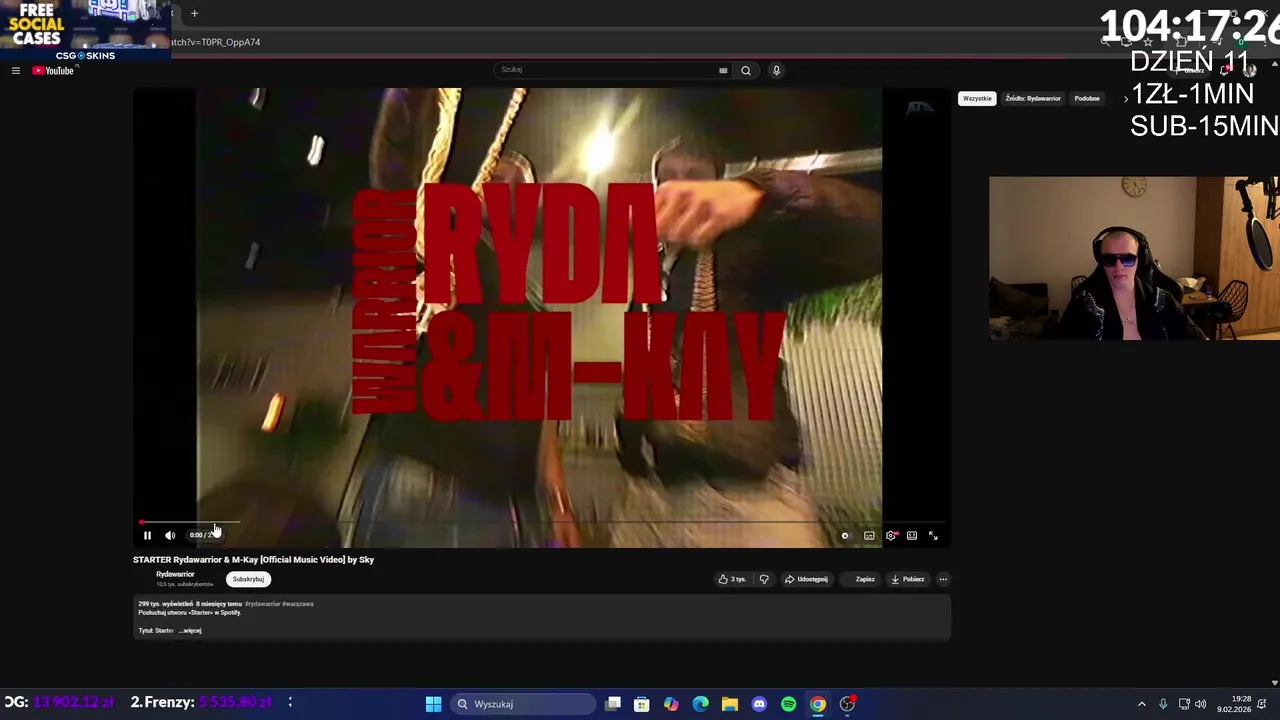Open Windows Start menu

[433, 704]
